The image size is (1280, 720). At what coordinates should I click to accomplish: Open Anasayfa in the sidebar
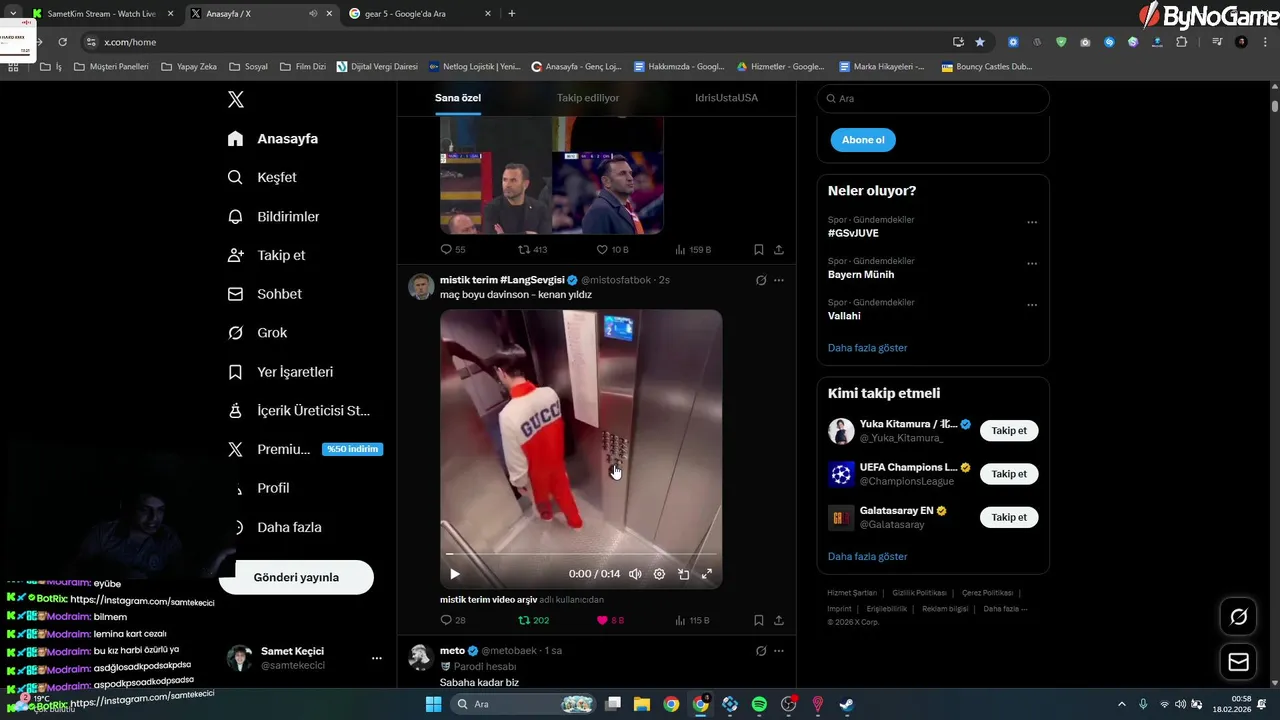pyautogui.click(x=272, y=139)
